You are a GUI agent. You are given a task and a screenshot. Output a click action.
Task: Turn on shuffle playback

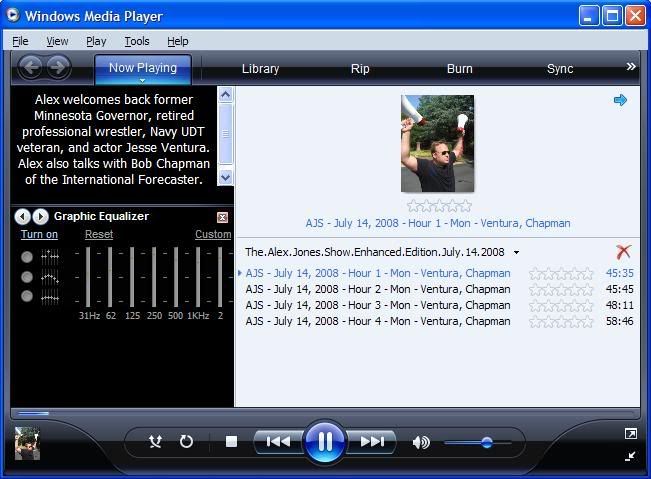point(155,441)
